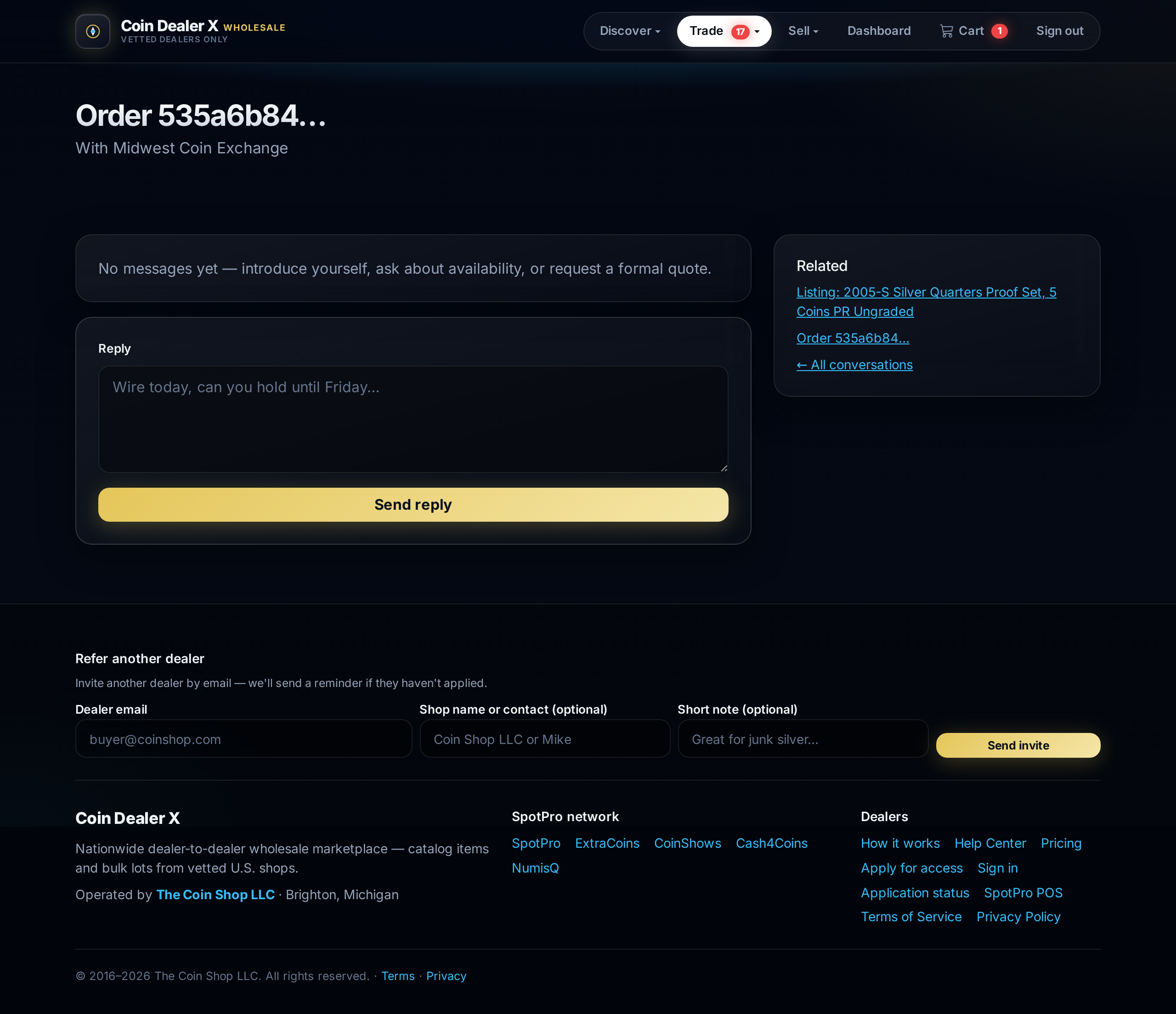Viewport: 1176px width, 1014px height.
Task: Open the Dashboard nav item
Action: (879, 31)
